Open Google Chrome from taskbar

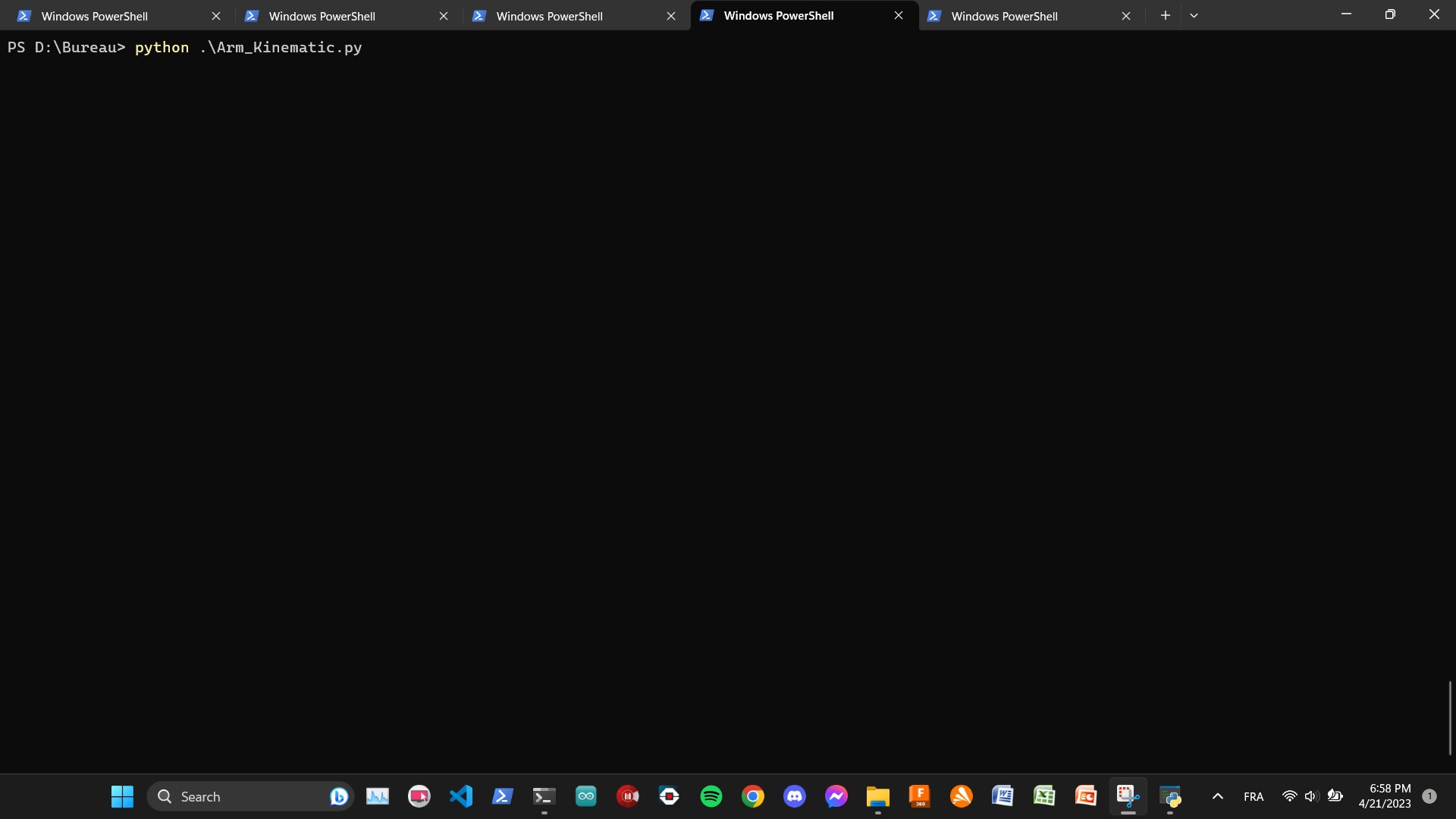(753, 796)
